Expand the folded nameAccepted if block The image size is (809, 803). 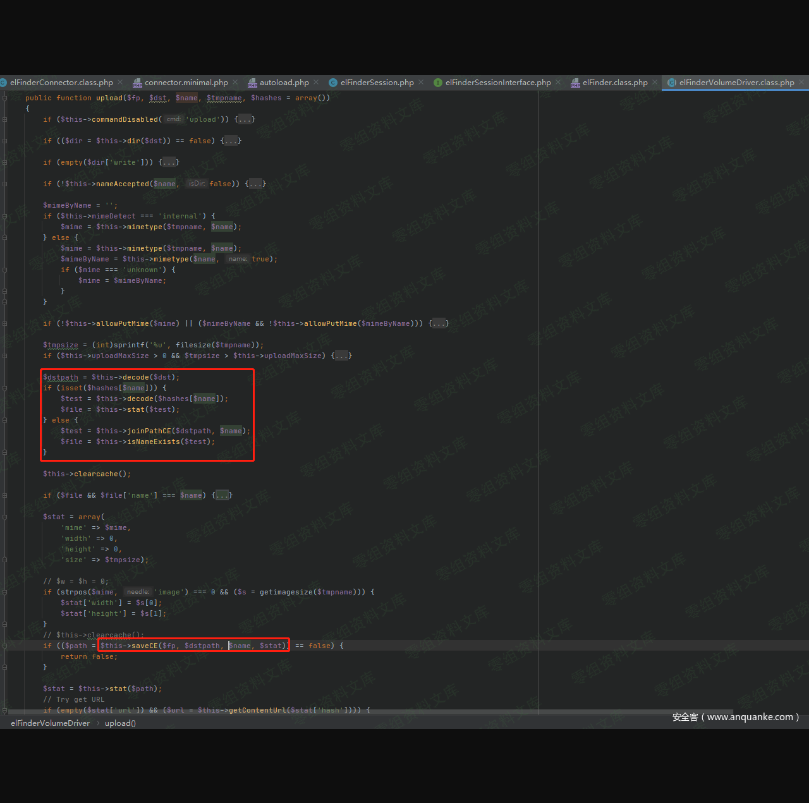[x=255, y=184]
